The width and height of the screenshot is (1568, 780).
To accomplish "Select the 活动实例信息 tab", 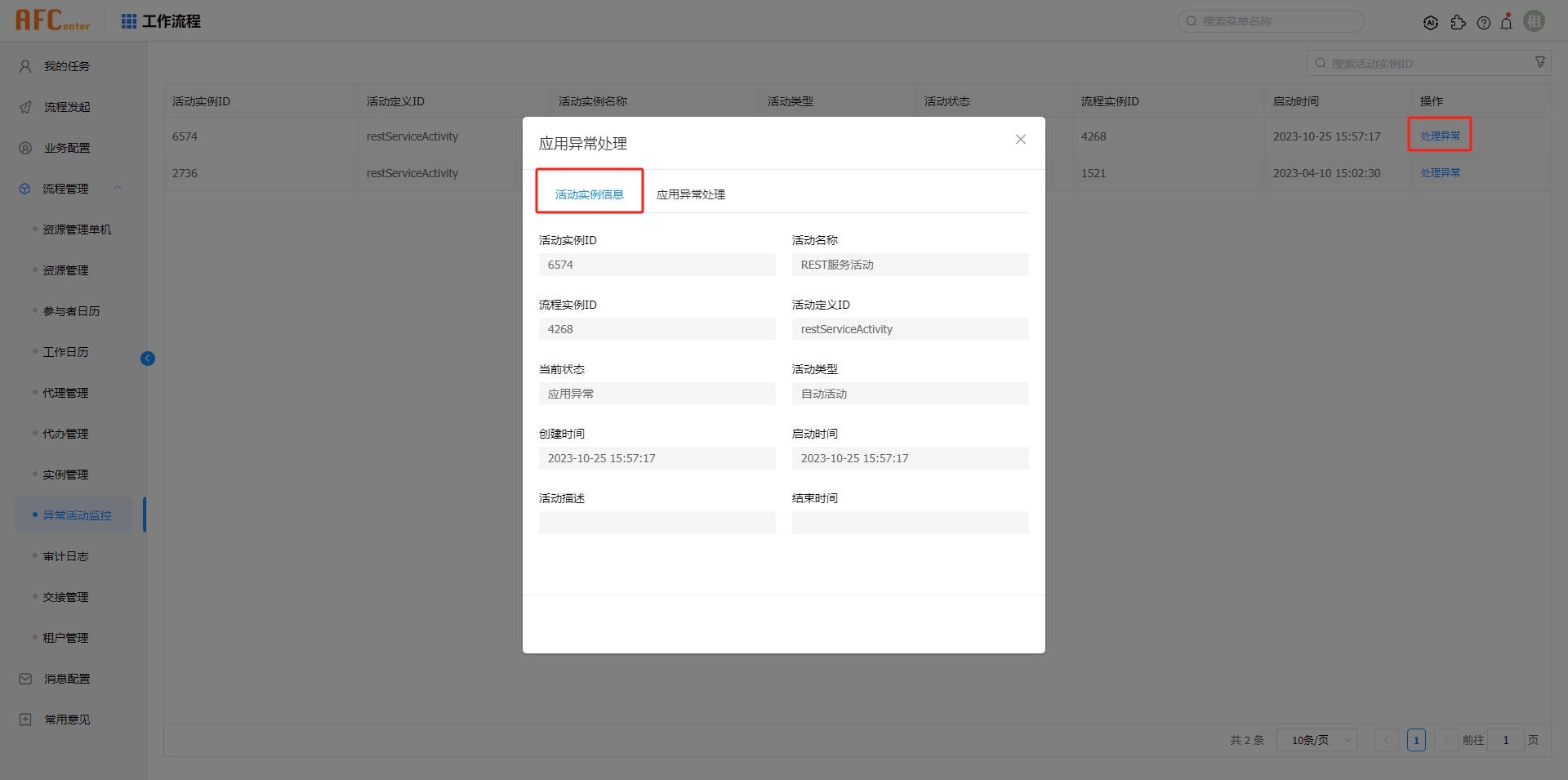I will (x=589, y=194).
